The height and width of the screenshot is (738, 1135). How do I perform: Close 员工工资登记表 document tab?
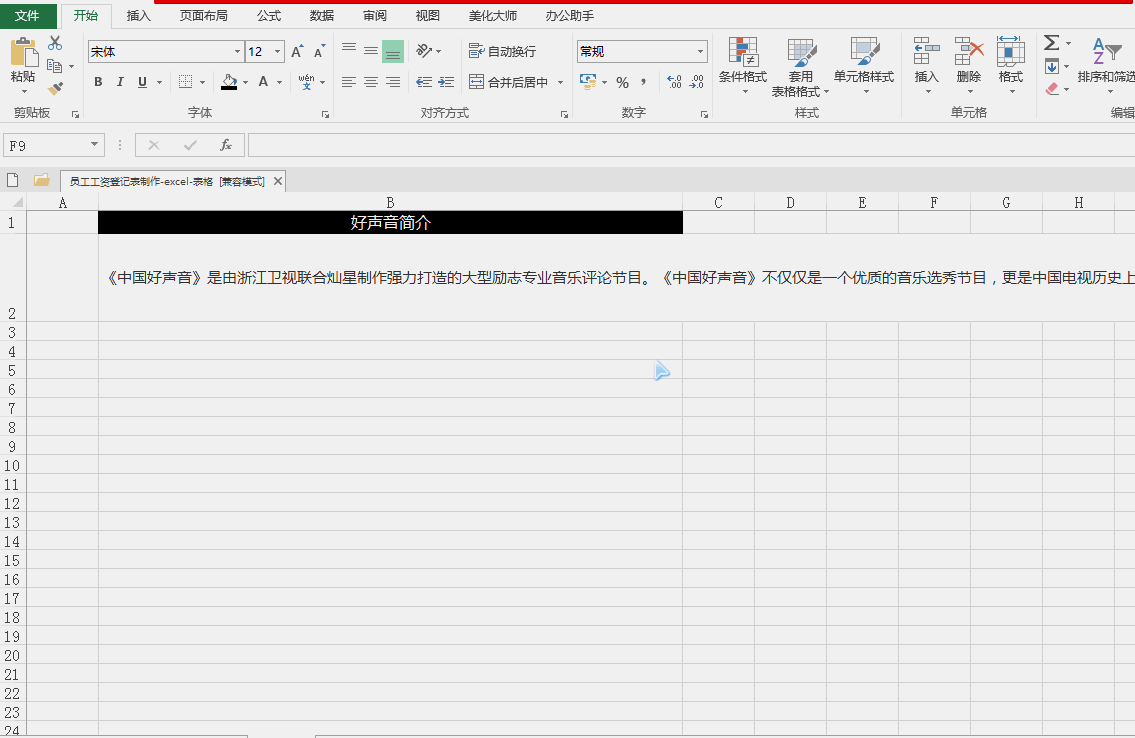tap(278, 181)
